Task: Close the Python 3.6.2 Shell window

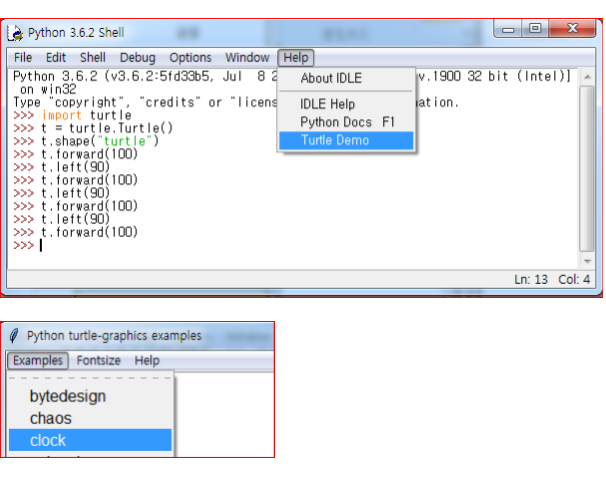Action: [x=572, y=28]
